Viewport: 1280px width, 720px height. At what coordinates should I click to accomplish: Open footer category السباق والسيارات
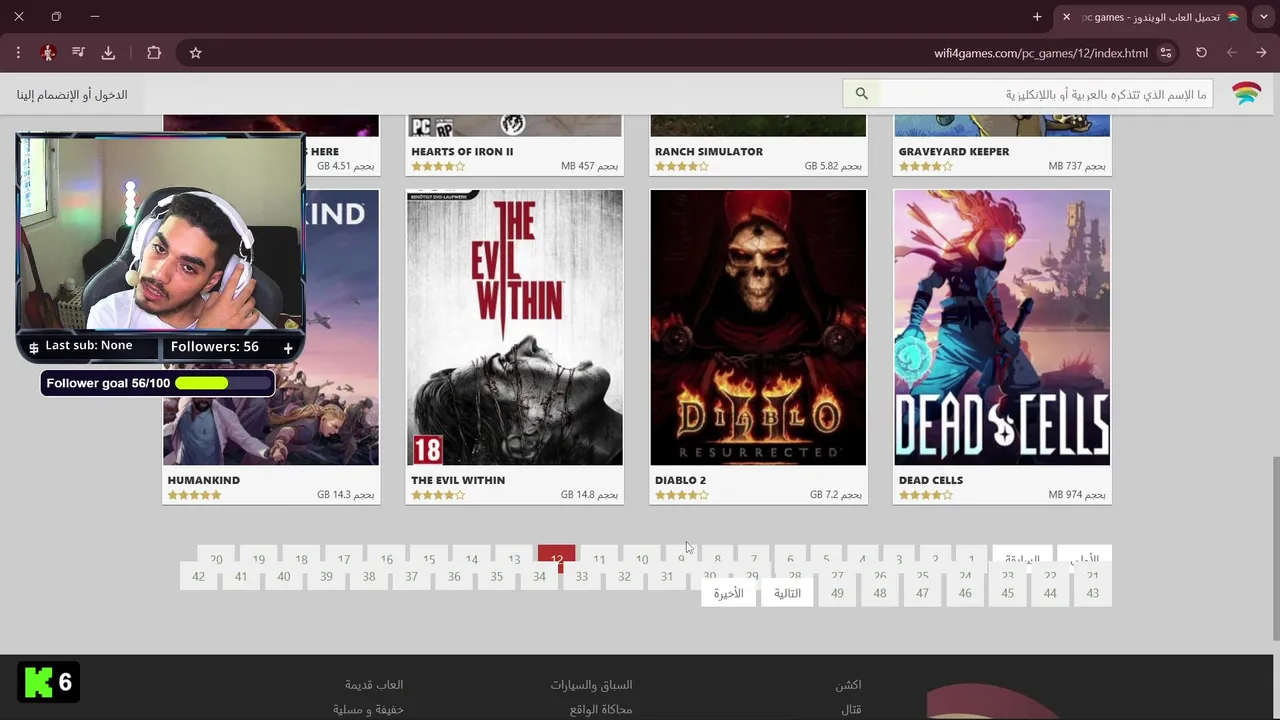point(591,685)
